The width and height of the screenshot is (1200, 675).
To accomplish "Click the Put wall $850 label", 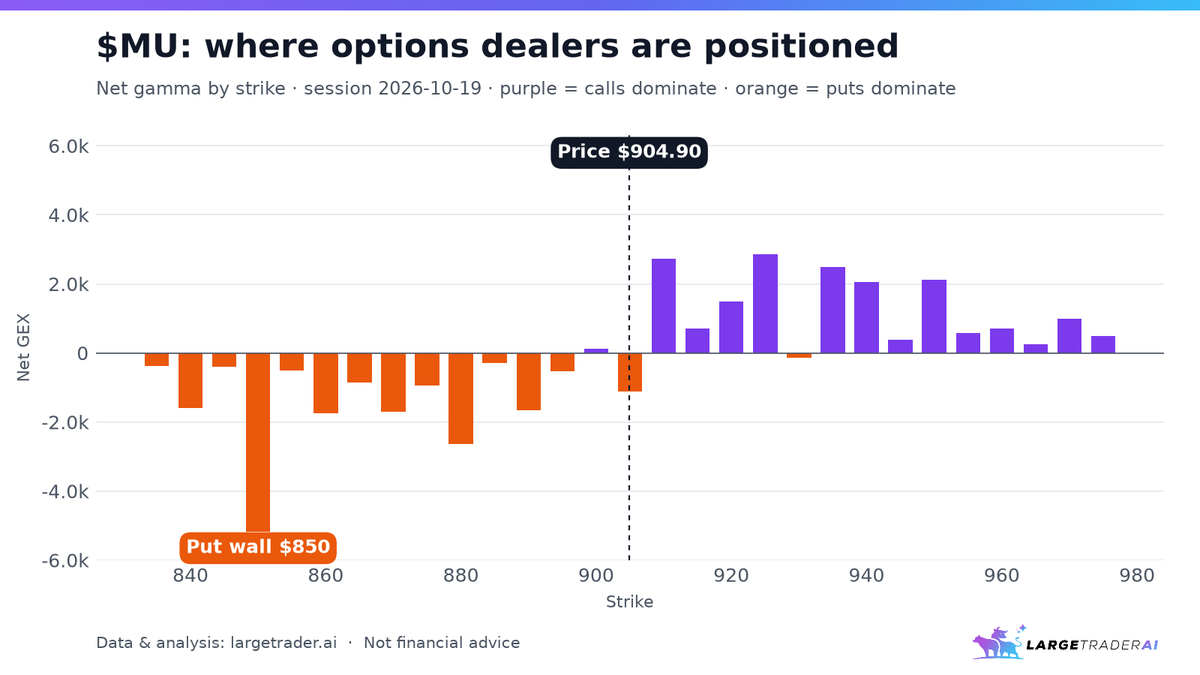I will coord(258,547).
